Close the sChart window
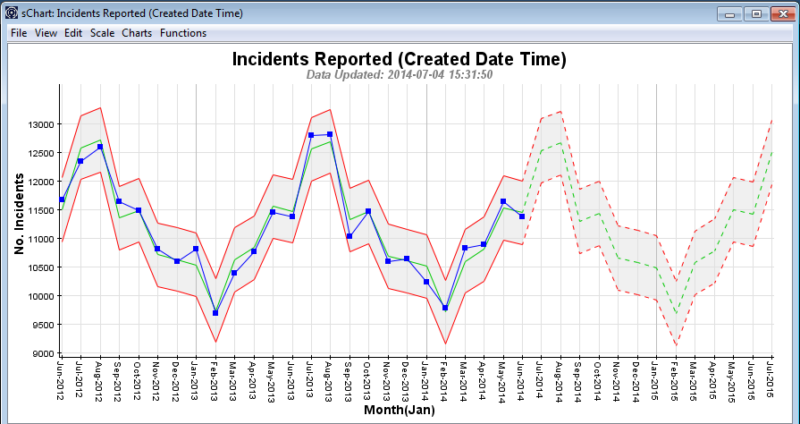The height and width of the screenshot is (424, 800). 782,13
